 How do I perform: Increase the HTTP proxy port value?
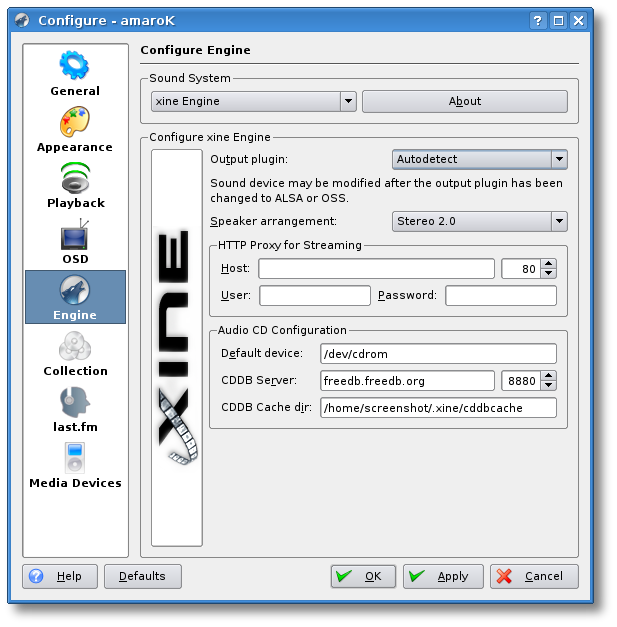point(549,264)
